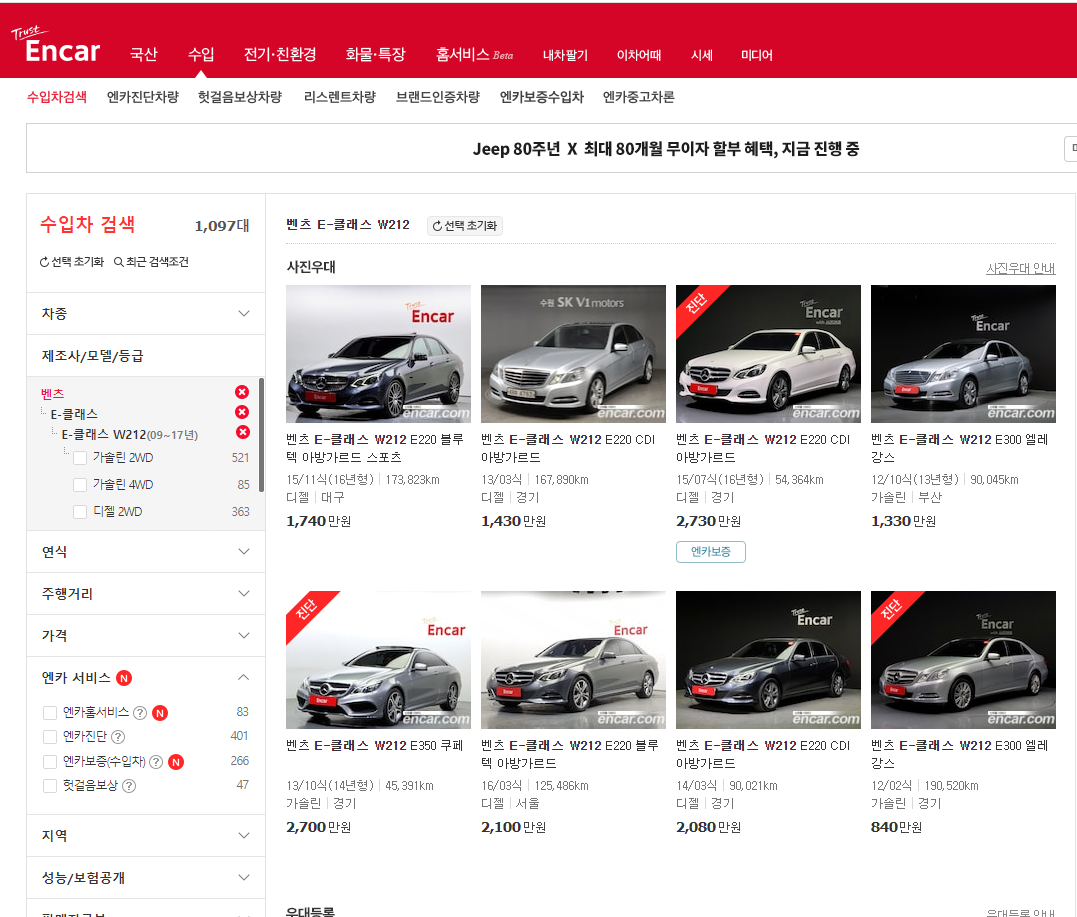Open the 홈서비스 Beta menu
This screenshot has width=1077, height=917.
475,54
